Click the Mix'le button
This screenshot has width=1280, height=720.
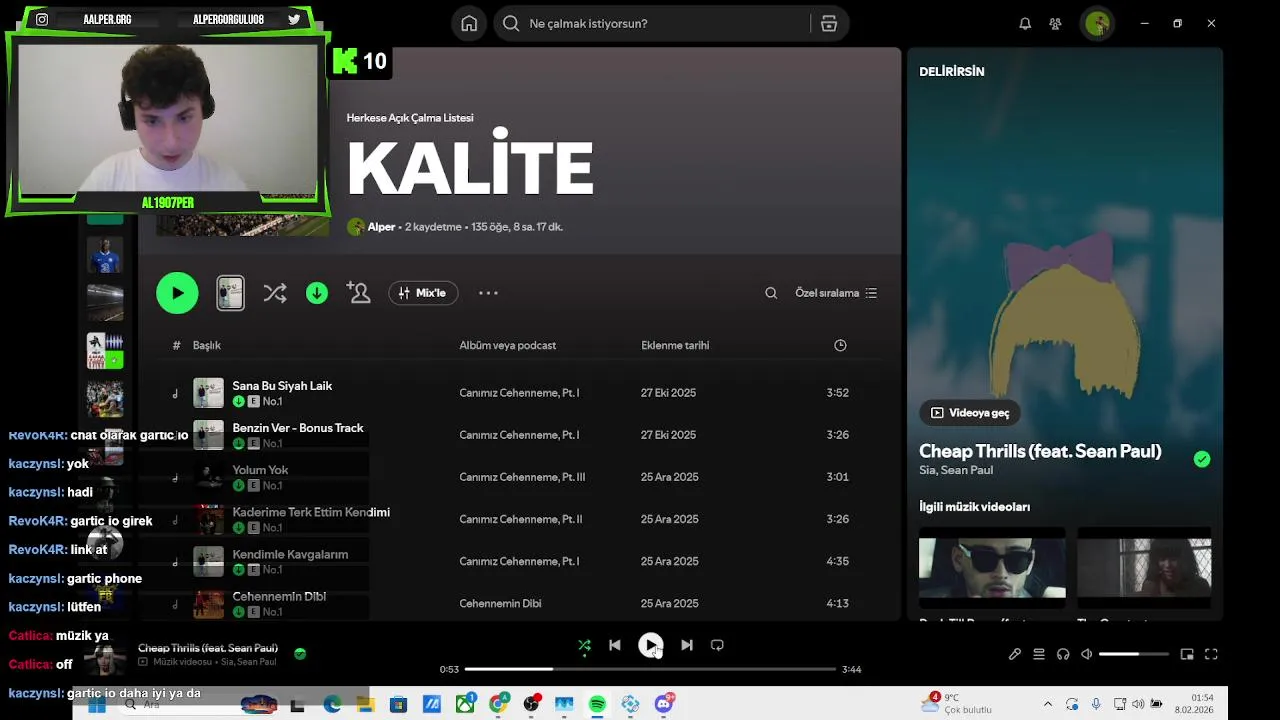point(423,293)
